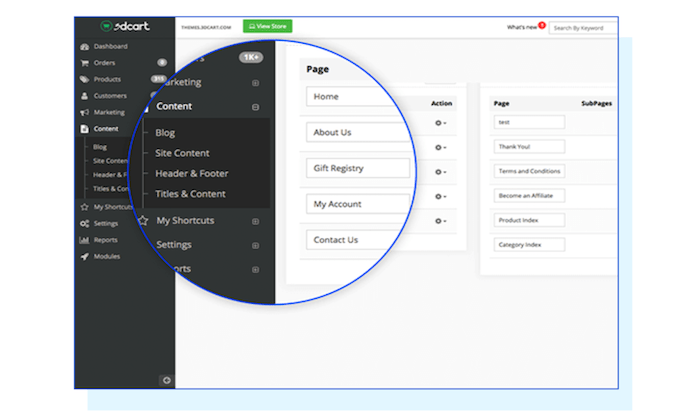Expand the Reports plus icon in magnified menu
Viewport: 700px width, 420px height.
click(255, 270)
